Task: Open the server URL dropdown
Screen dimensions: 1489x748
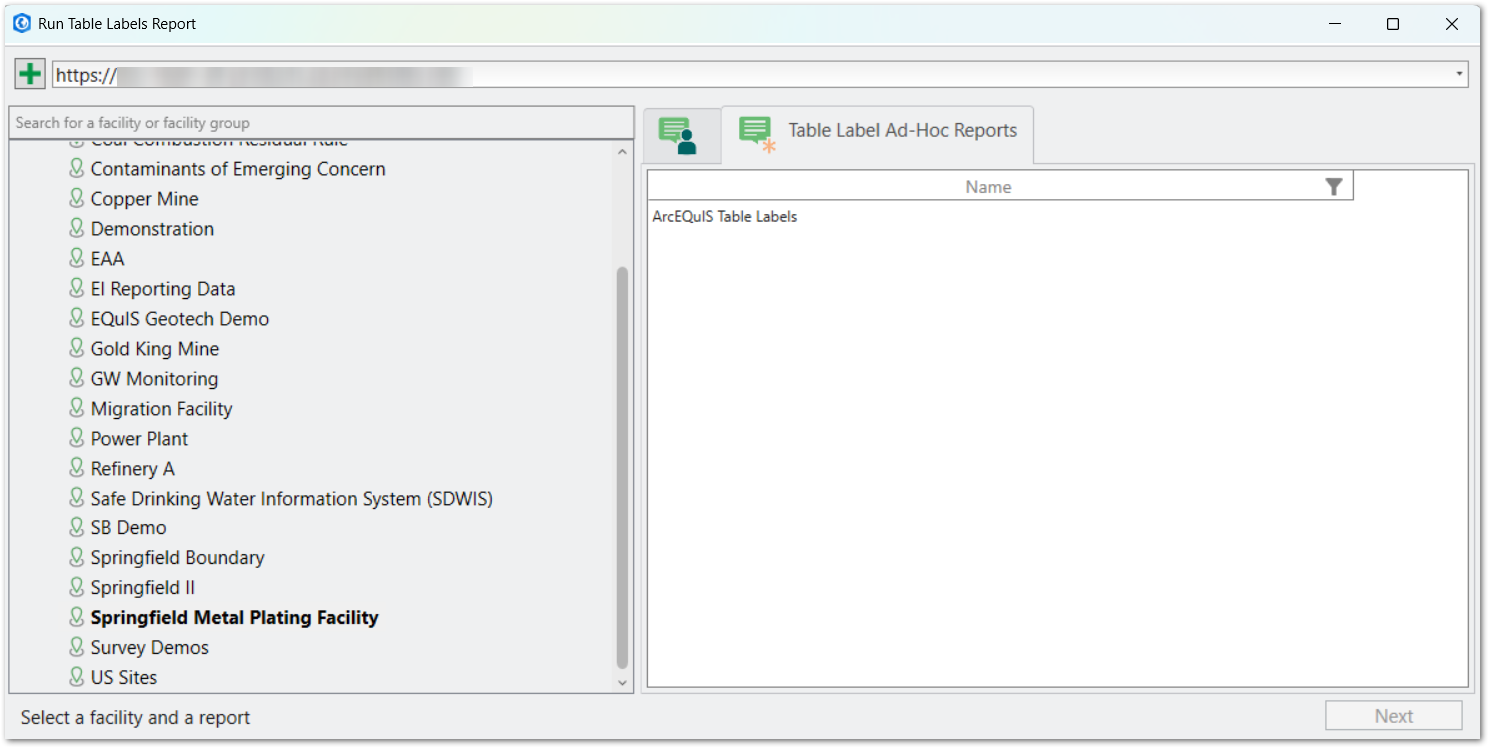Action: point(1458,73)
